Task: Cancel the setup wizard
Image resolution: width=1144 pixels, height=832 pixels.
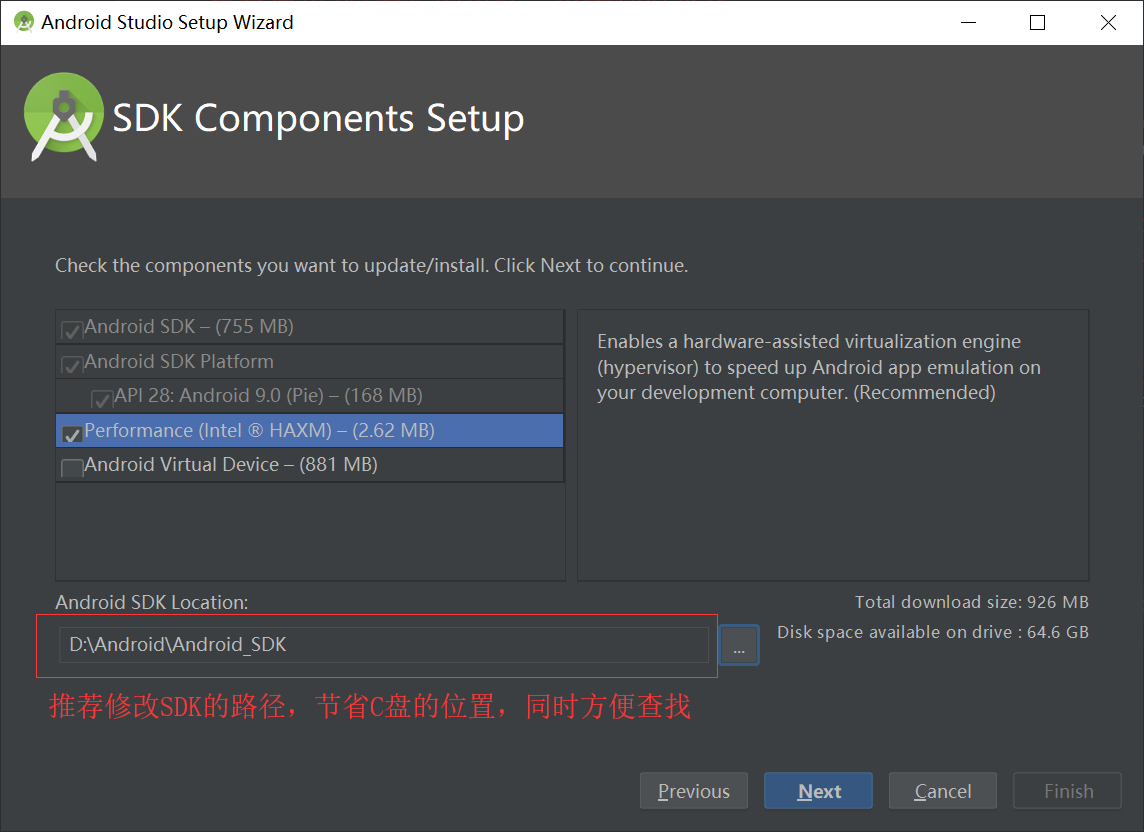Action: pyautogui.click(x=943, y=791)
